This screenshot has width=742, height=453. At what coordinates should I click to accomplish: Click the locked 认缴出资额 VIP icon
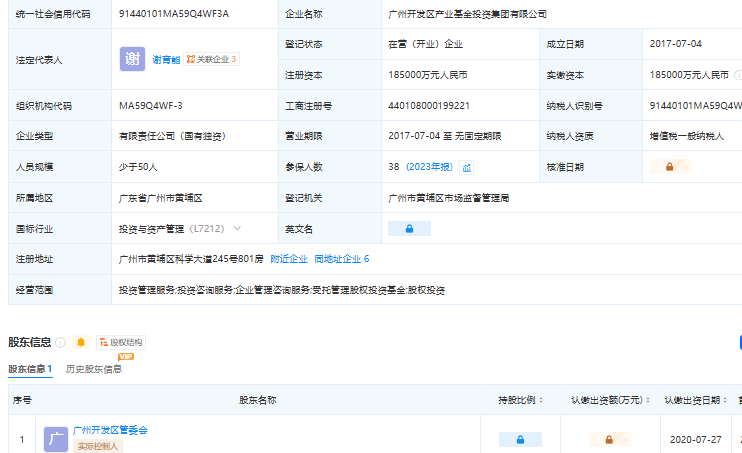click(x=610, y=439)
